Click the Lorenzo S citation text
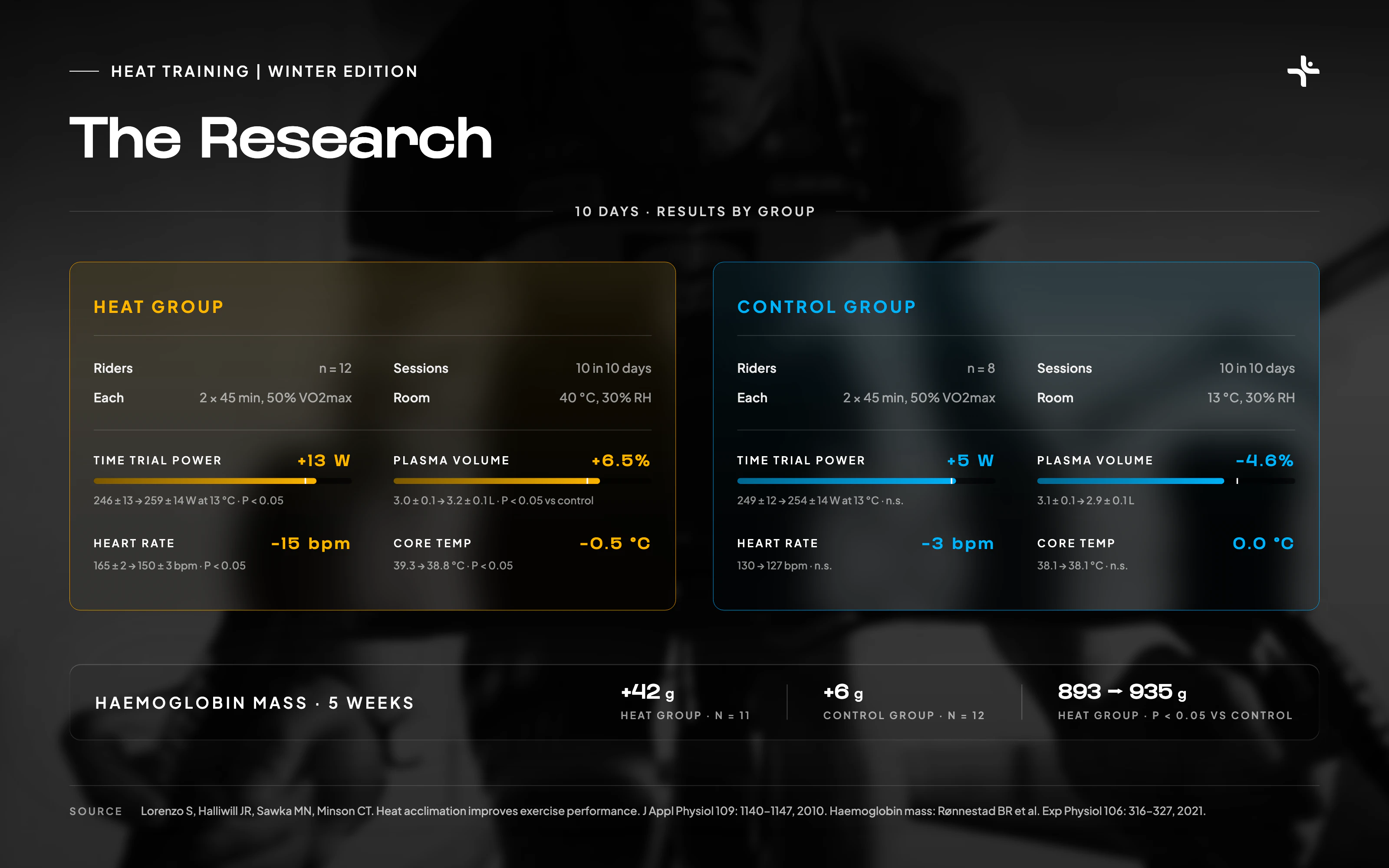This screenshot has height=868, width=1389. [673, 811]
